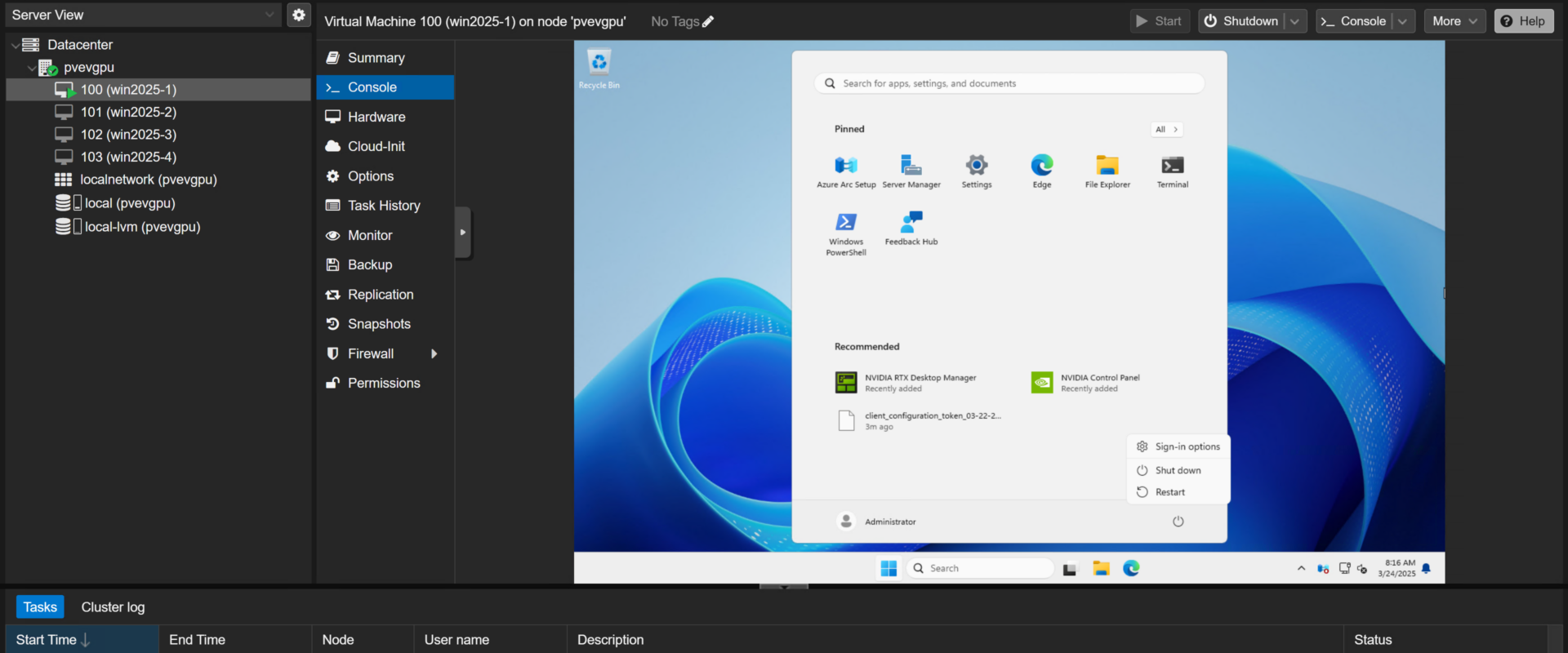
Task: Sort by the Start Time column
Action: (82, 640)
